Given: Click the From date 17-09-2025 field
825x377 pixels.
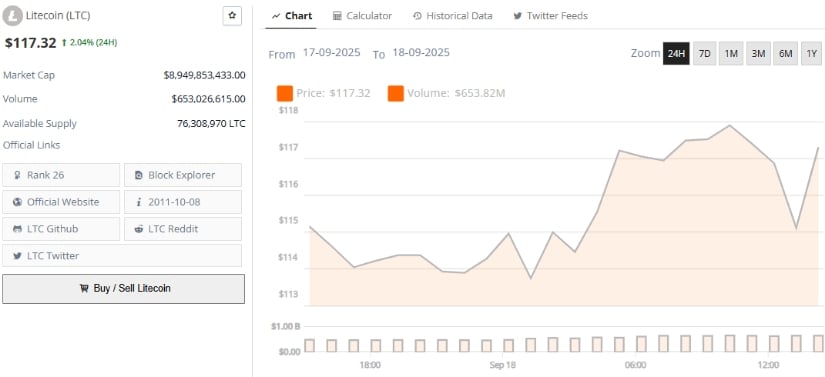Looking at the screenshot, I should pos(331,53).
